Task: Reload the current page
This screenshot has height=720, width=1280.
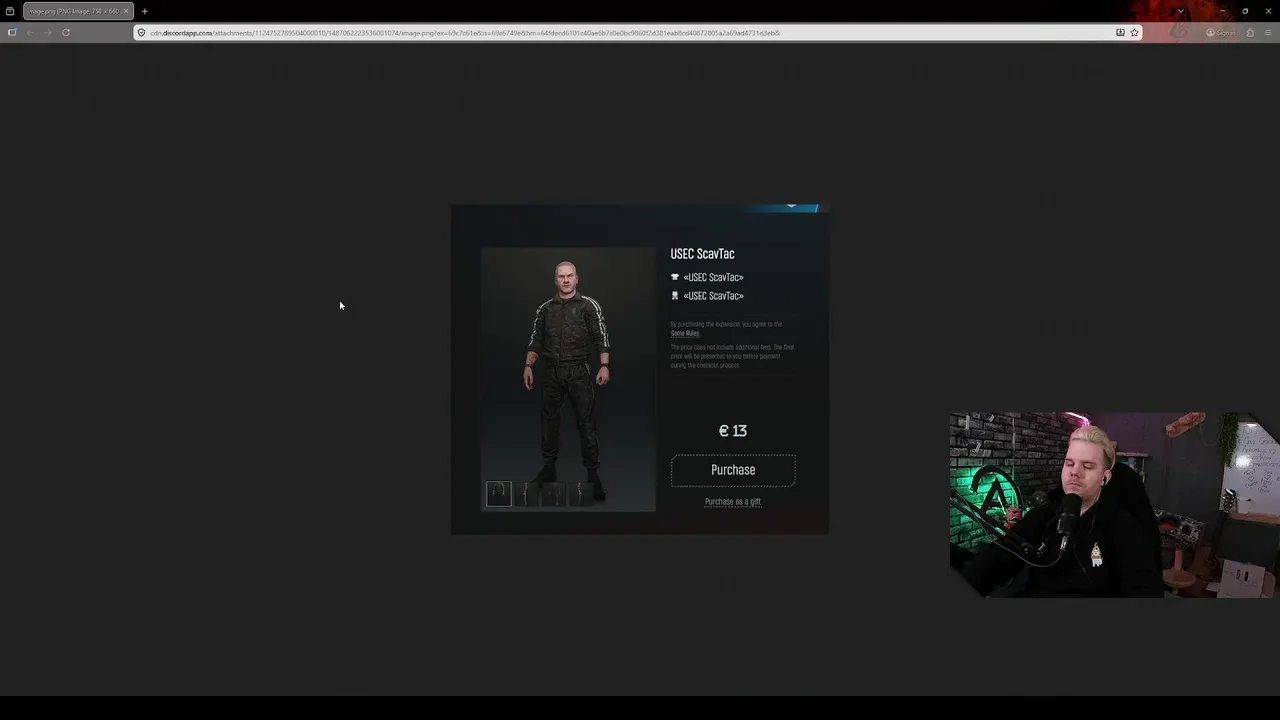Action: point(66,32)
